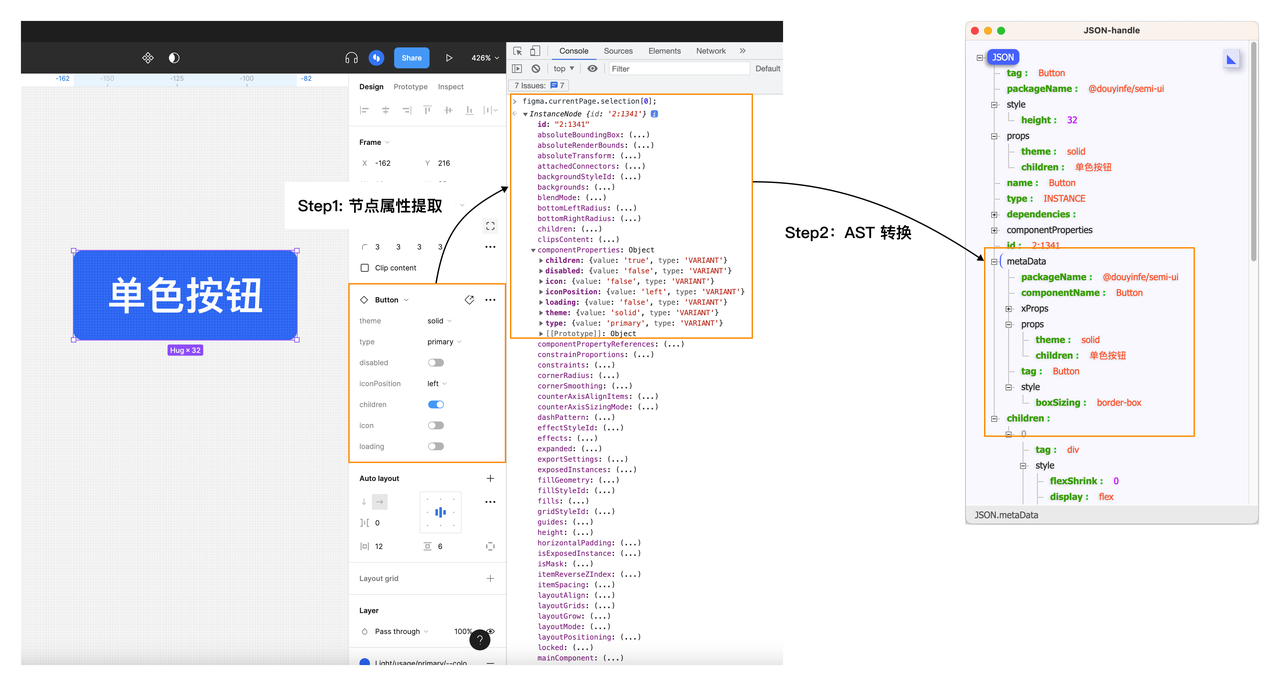
Task: Open the Network tab in DevTools
Action: click(x=711, y=51)
